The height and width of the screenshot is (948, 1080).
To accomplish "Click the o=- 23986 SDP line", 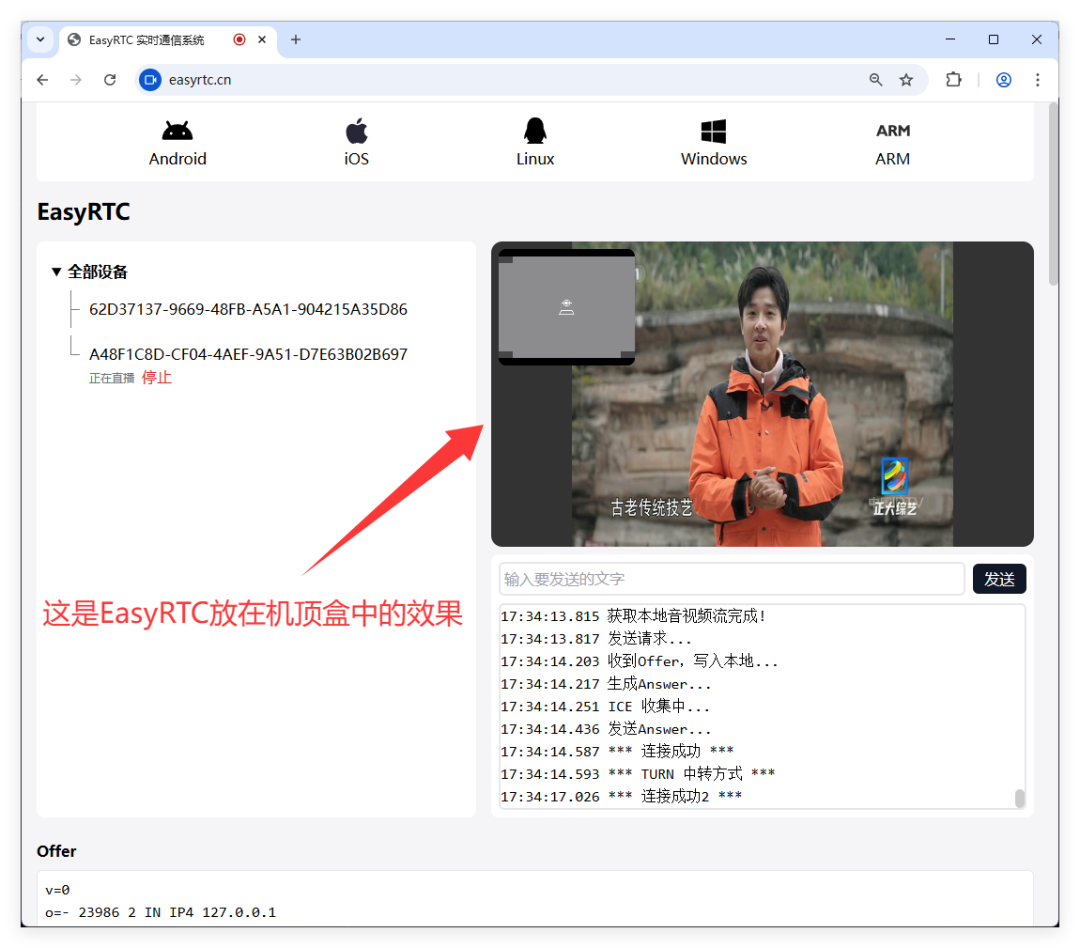I will click(x=160, y=912).
